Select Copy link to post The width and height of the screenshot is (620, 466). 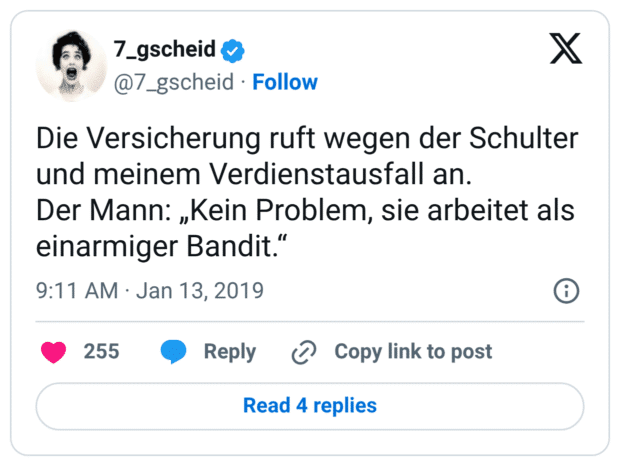click(413, 352)
